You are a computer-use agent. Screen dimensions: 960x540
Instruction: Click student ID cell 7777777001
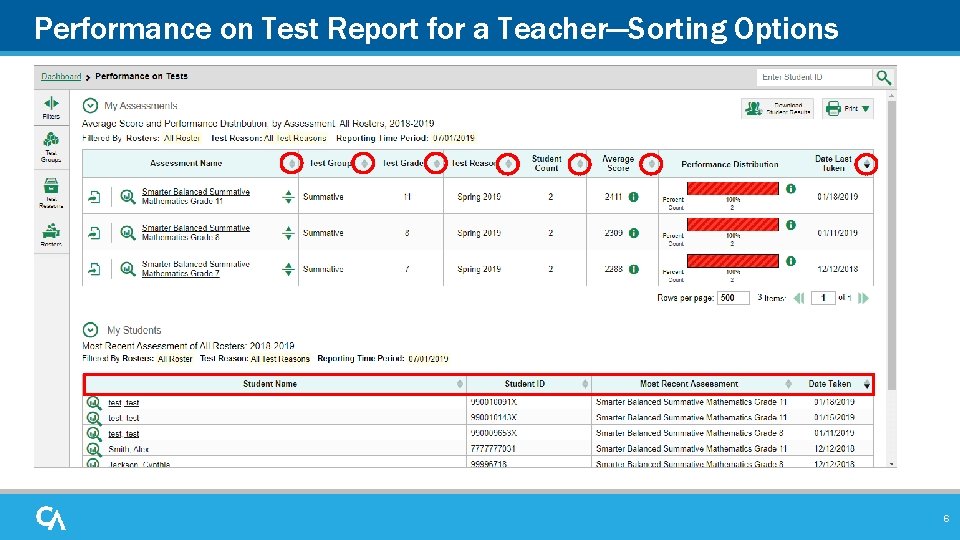coord(492,449)
